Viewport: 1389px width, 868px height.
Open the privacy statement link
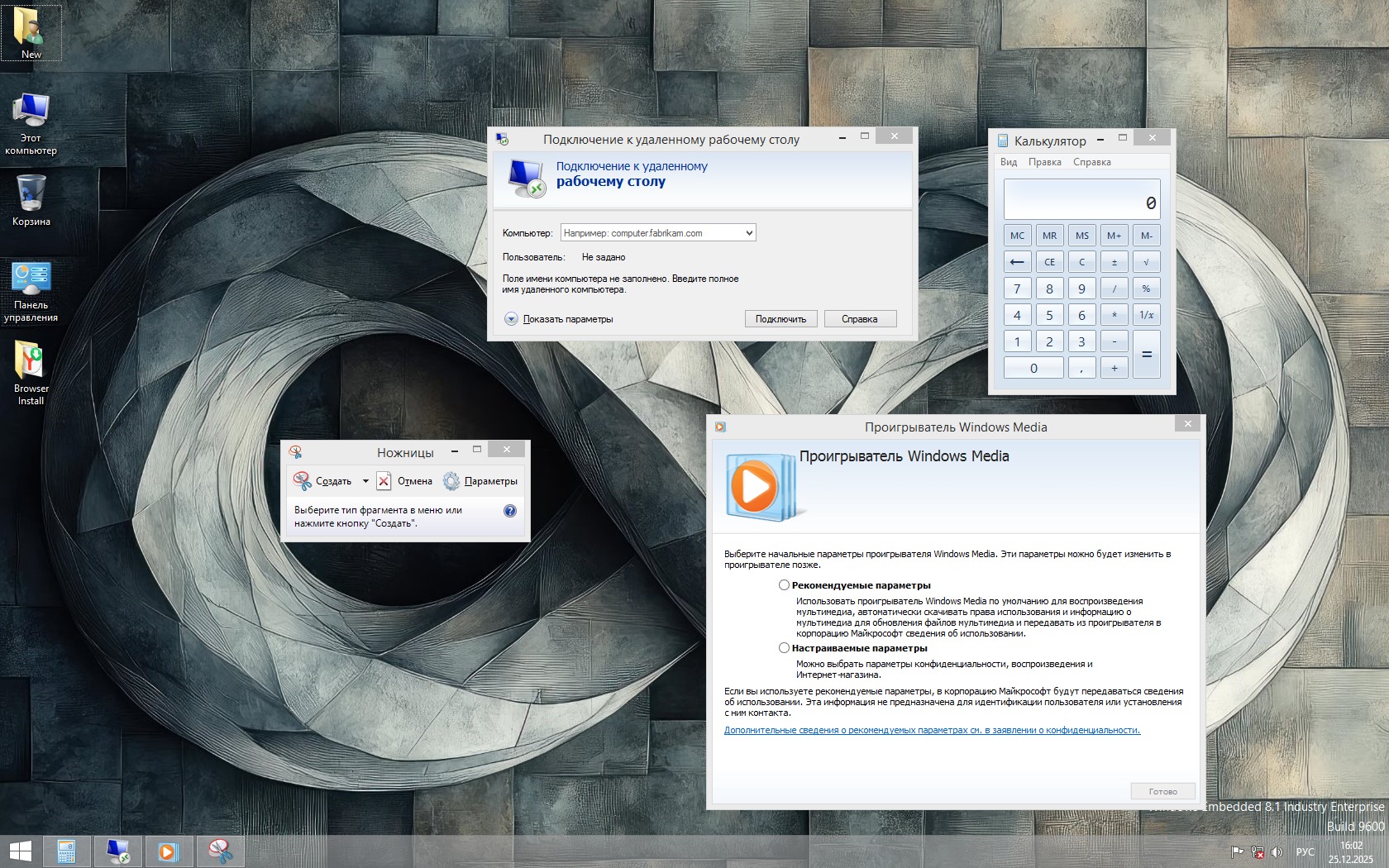pyautogui.click(x=932, y=730)
